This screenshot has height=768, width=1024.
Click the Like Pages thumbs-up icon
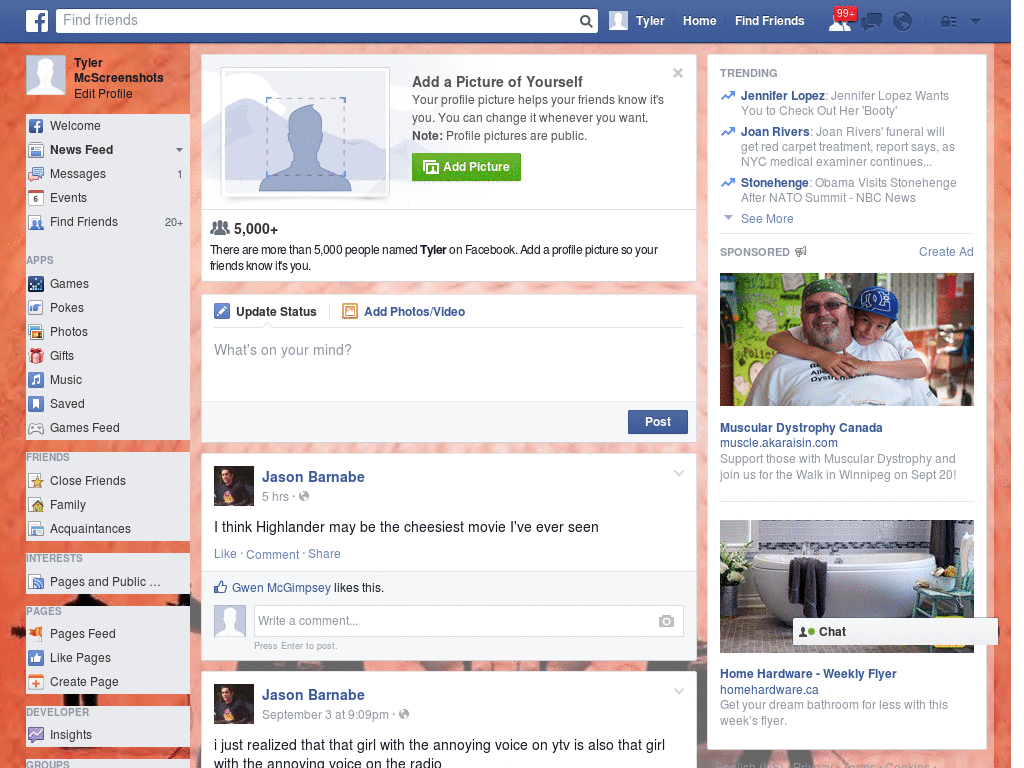(x=36, y=658)
